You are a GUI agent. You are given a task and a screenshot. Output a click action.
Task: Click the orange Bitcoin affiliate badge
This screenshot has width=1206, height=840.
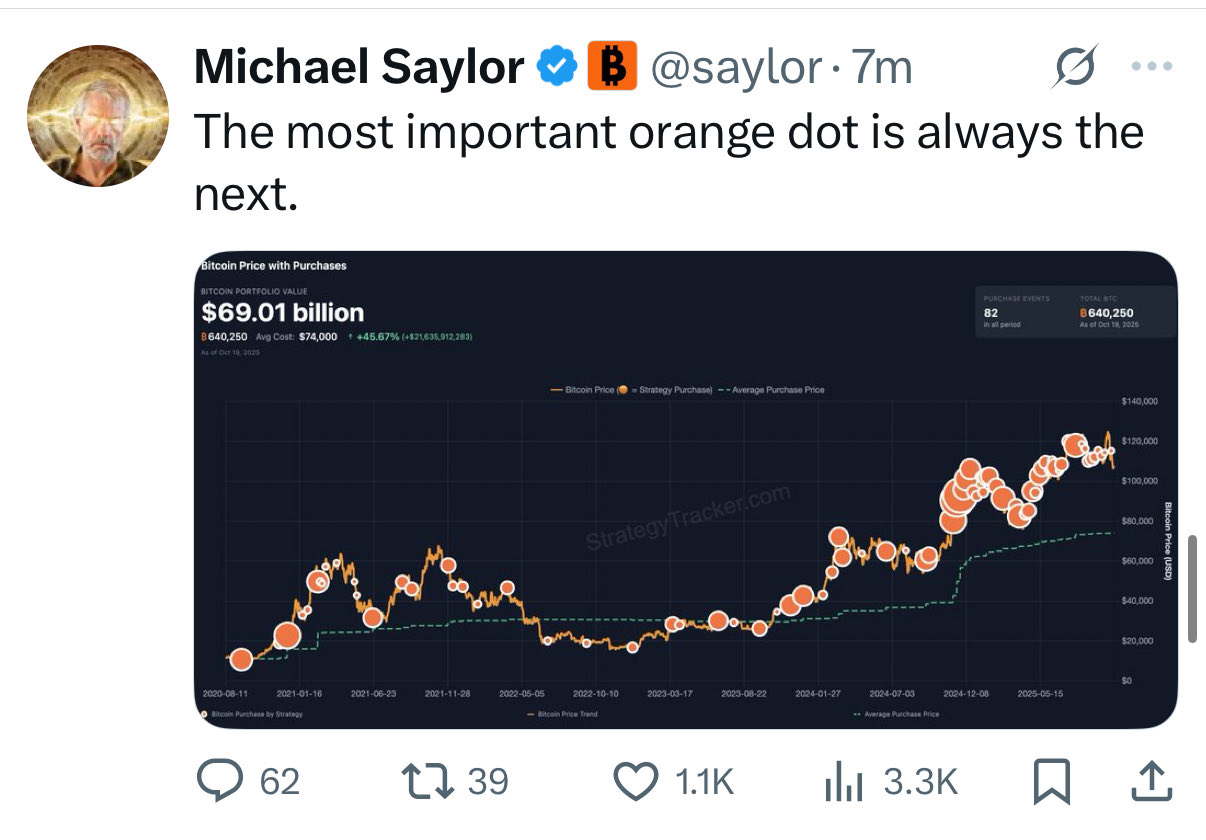612,68
